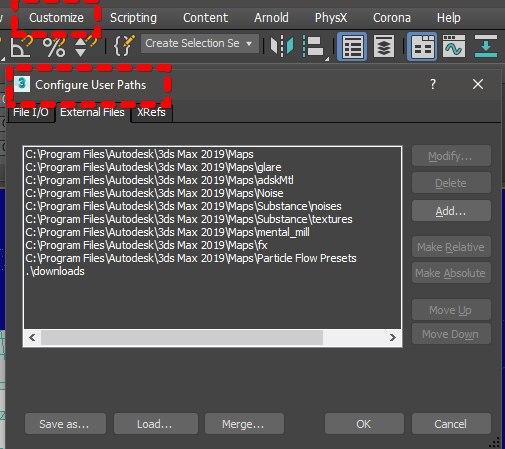The image size is (505, 449).
Task: Open the Layer Explorer icon
Action: (384, 46)
